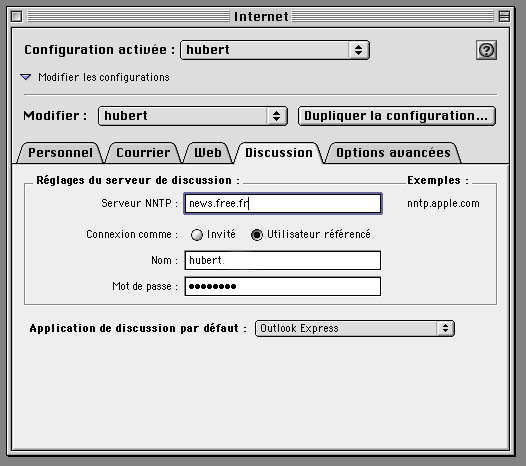This screenshot has height=466, width=526.
Task: Select the Discussion tab
Action: point(279,153)
